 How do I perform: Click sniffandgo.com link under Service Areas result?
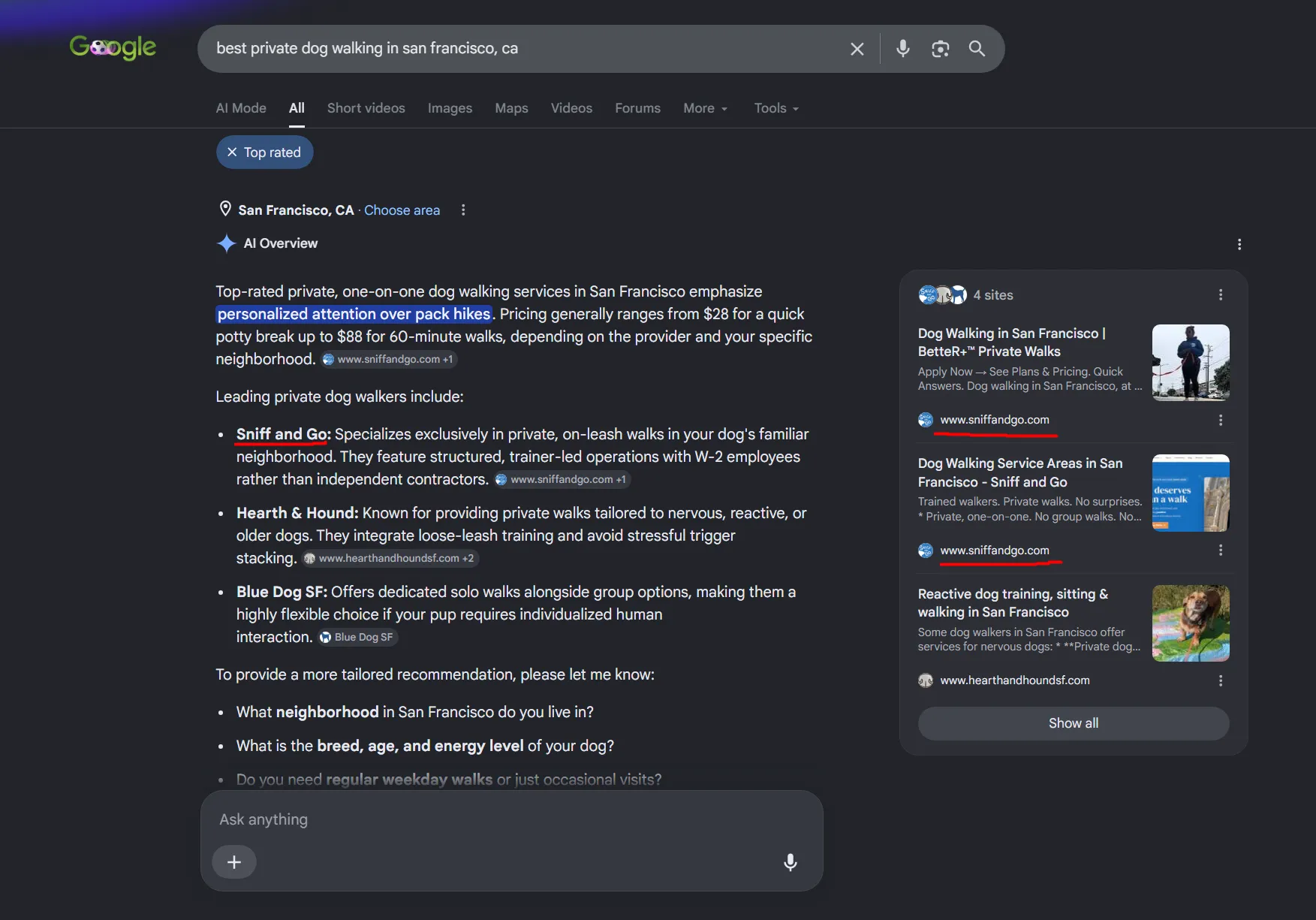pyautogui.click(x=995, y=550)
